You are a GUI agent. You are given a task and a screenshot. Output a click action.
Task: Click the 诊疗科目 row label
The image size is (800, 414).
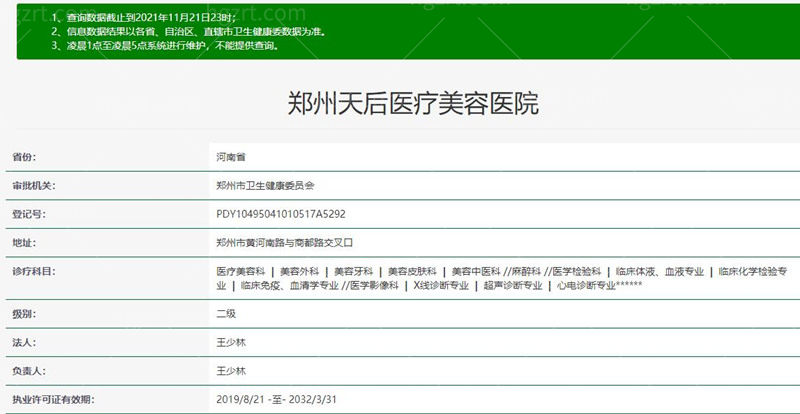pyautogui.click(x=34, y=272)
